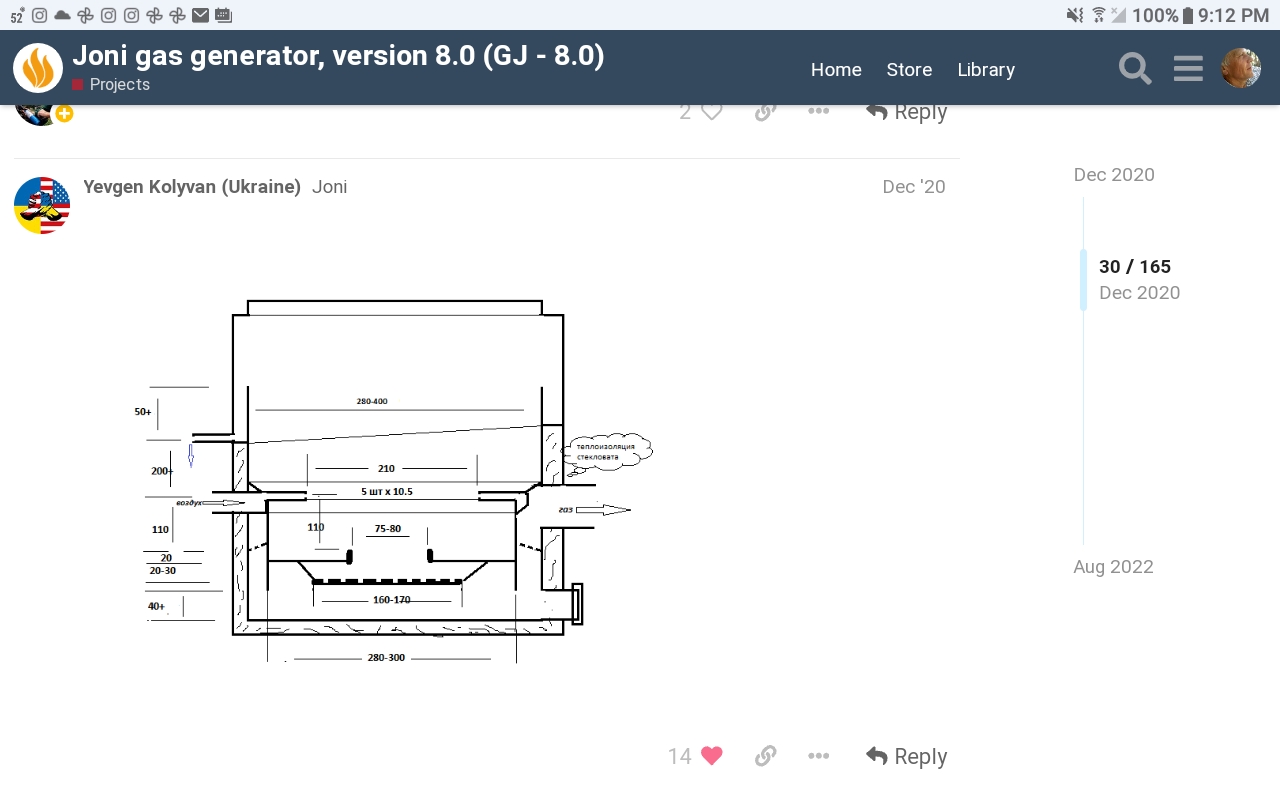Image resolution: width=1280 pixels, height=800 pixels.
Task: Open Yevgen Kolyvan's avatar profile
Action: point(42,205)
